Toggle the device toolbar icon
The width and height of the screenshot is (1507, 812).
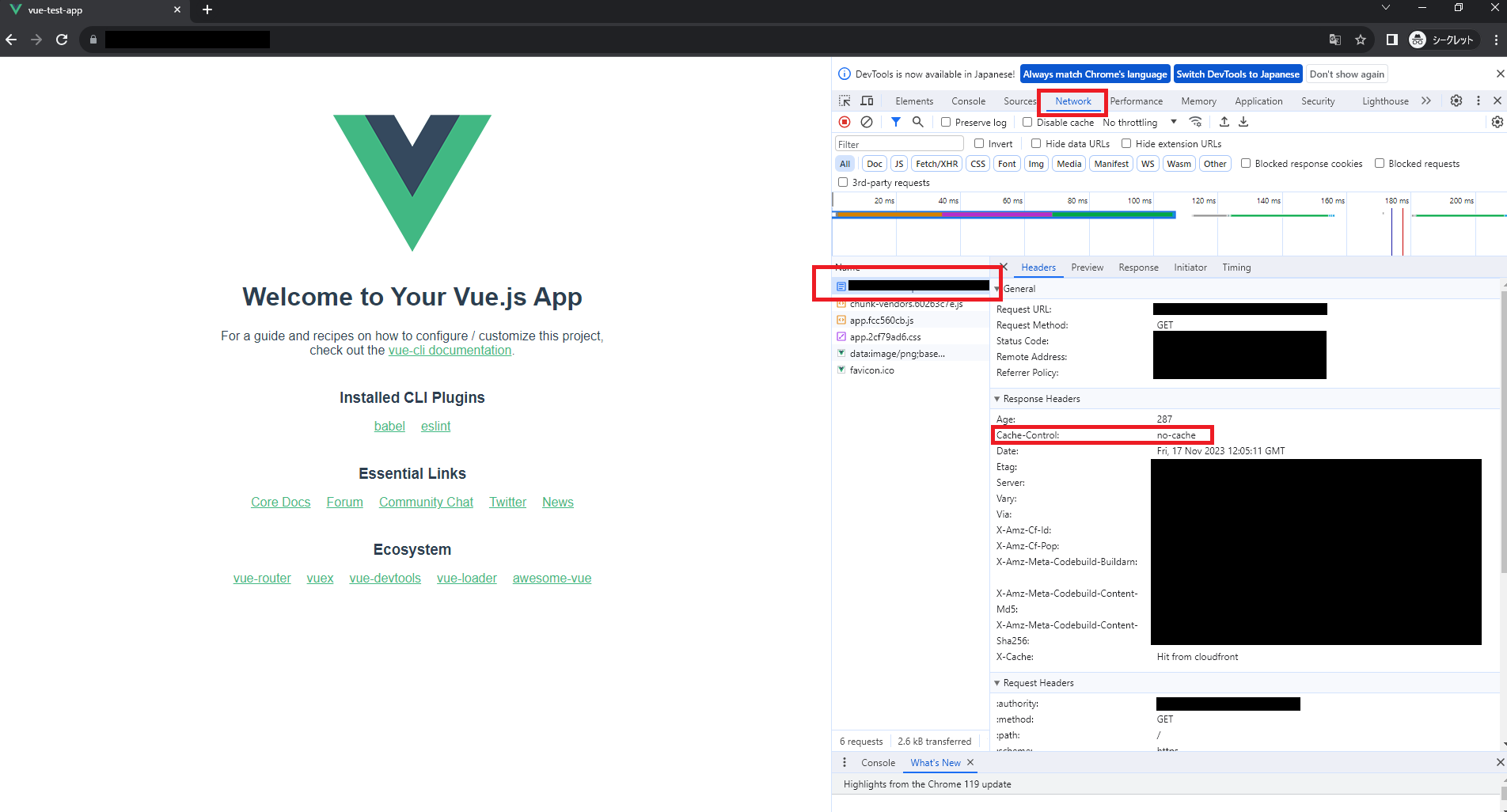click(867, 101)
